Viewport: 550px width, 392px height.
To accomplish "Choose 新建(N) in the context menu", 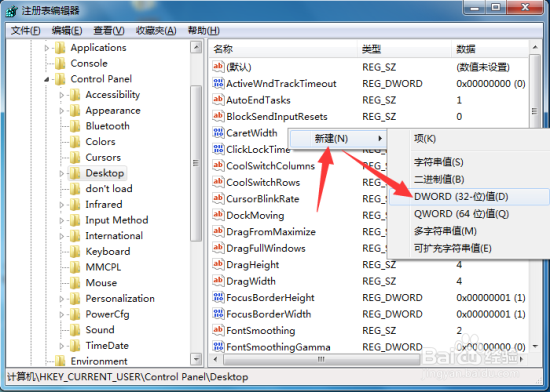I will pos(338,139).
